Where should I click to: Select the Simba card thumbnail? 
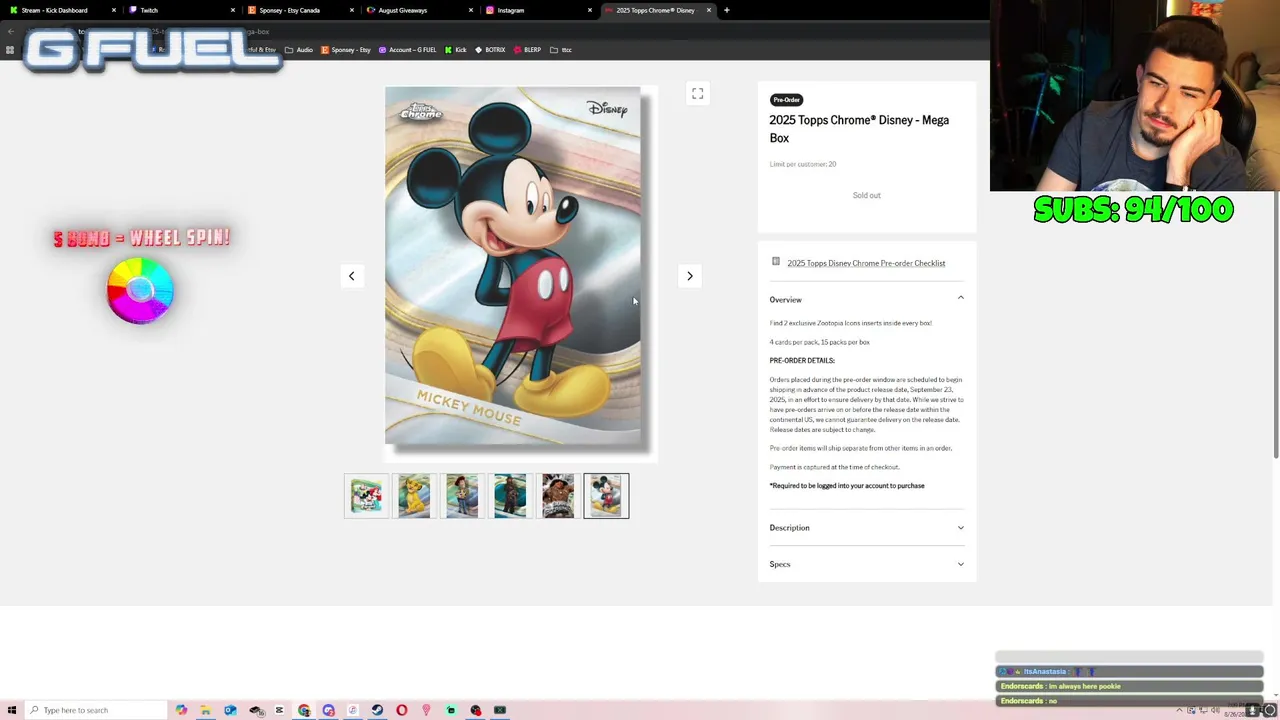coord(414,496)
